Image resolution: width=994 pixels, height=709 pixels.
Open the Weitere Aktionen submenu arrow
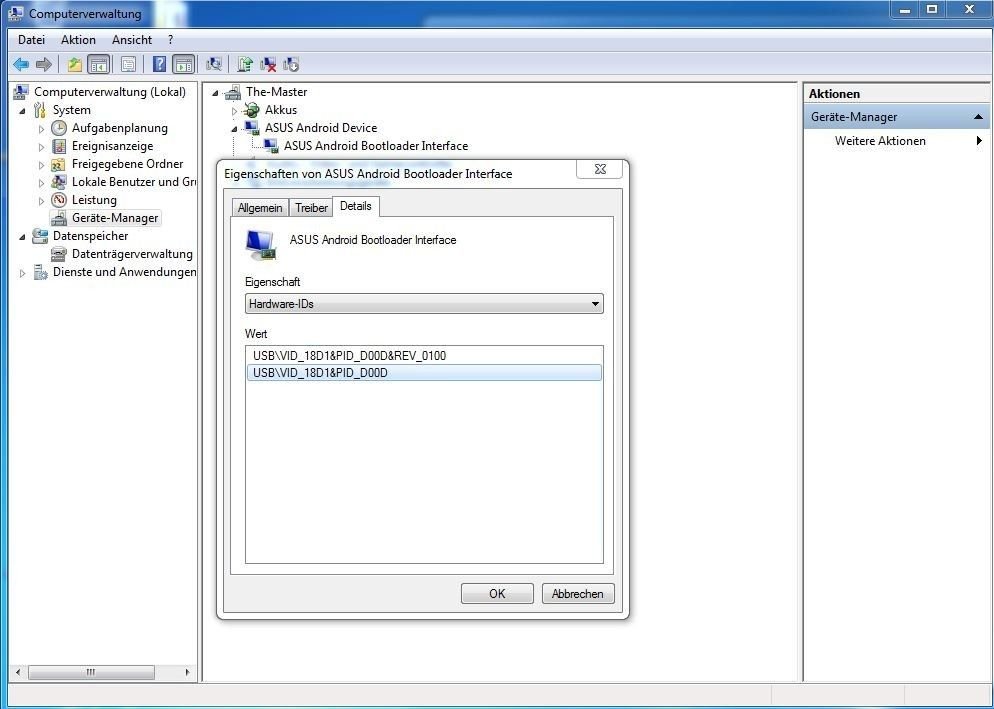979,141
